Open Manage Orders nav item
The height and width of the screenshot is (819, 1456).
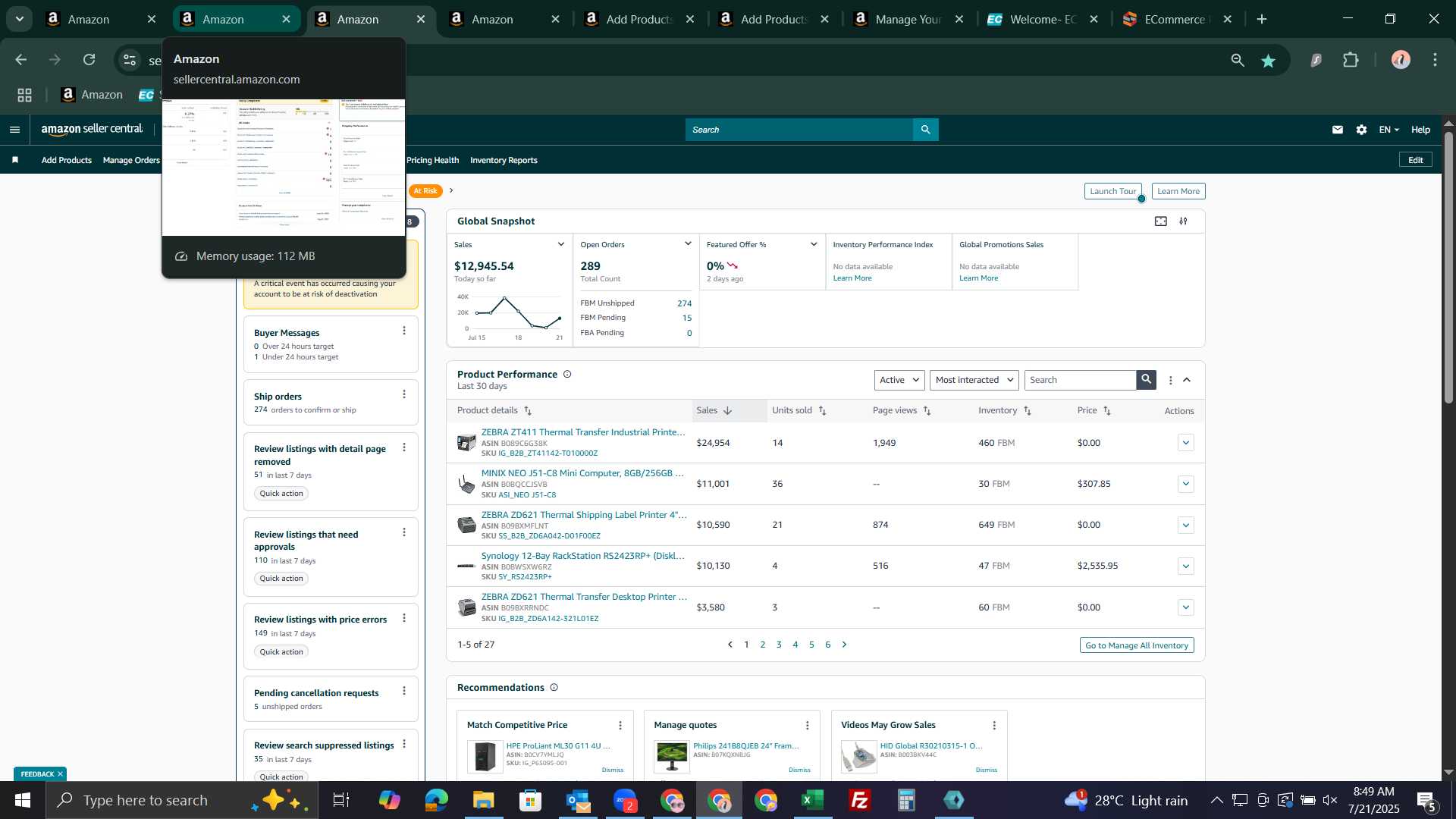(x=131, y=160)
